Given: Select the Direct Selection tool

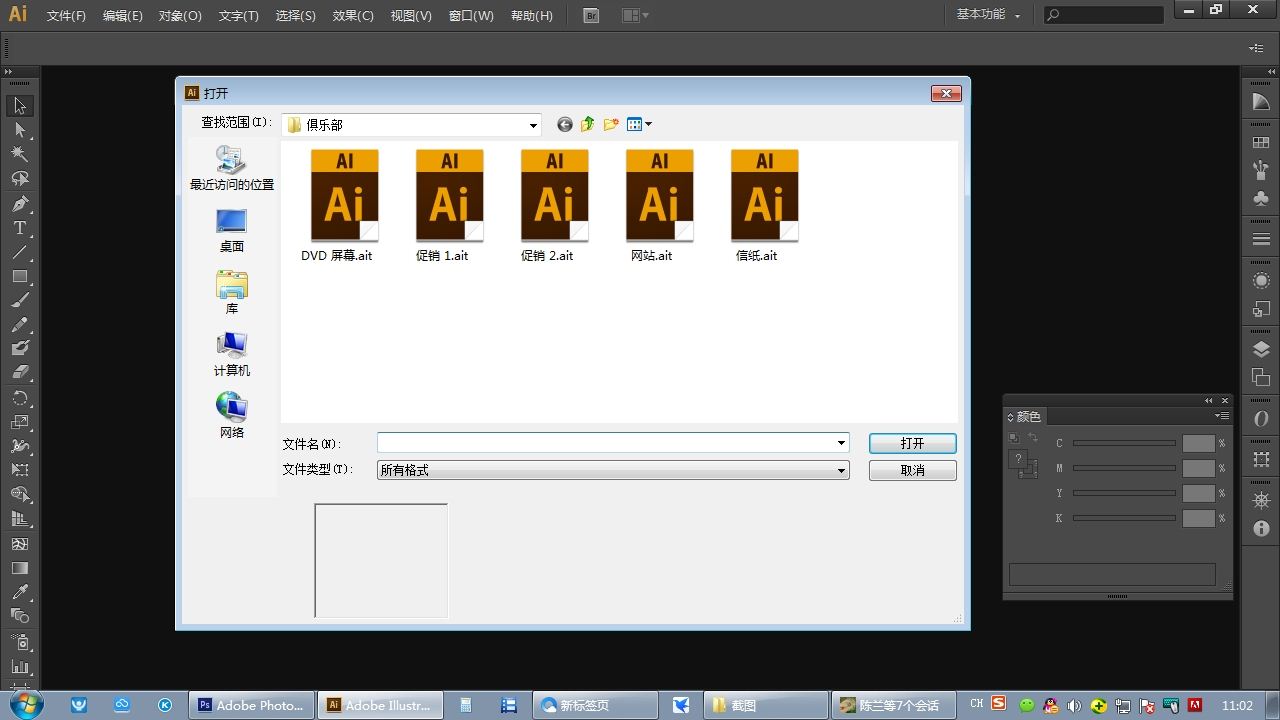Looking at the screenshot, I should pos(20,130).
